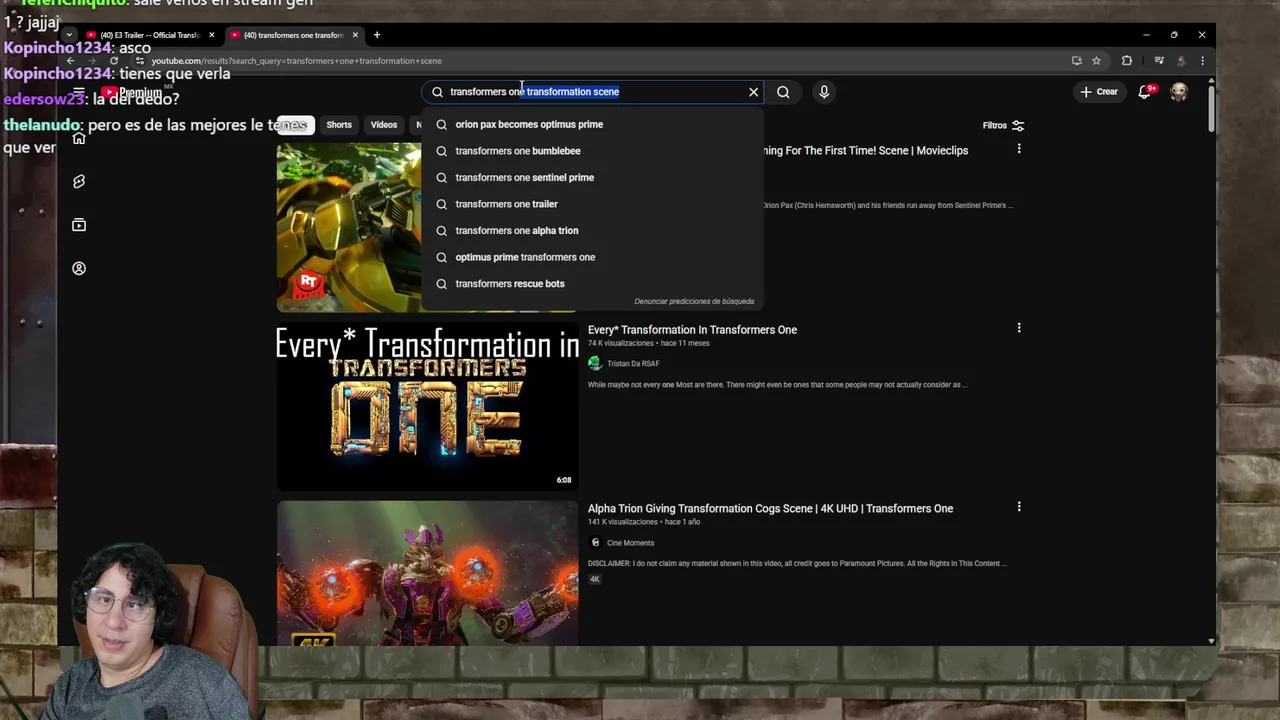This screenshot has height=720, width=1280.
Task: Open Shorts in the mini sidebar
Action: coord(79,181)
